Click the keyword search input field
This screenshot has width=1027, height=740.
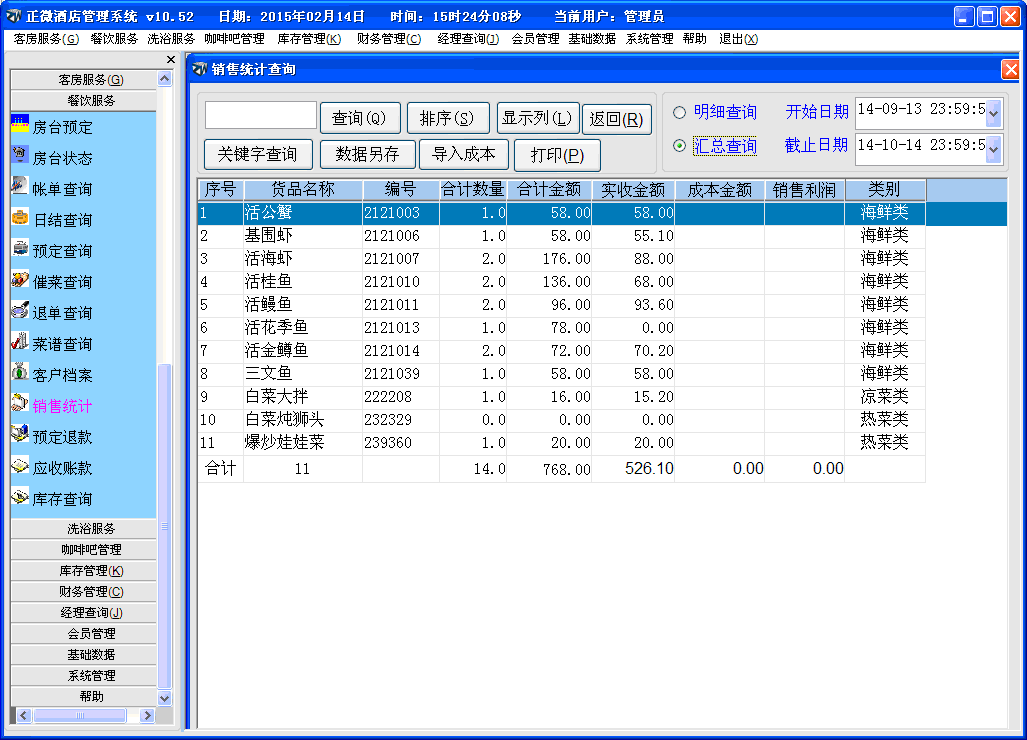[x=261, y=115]
